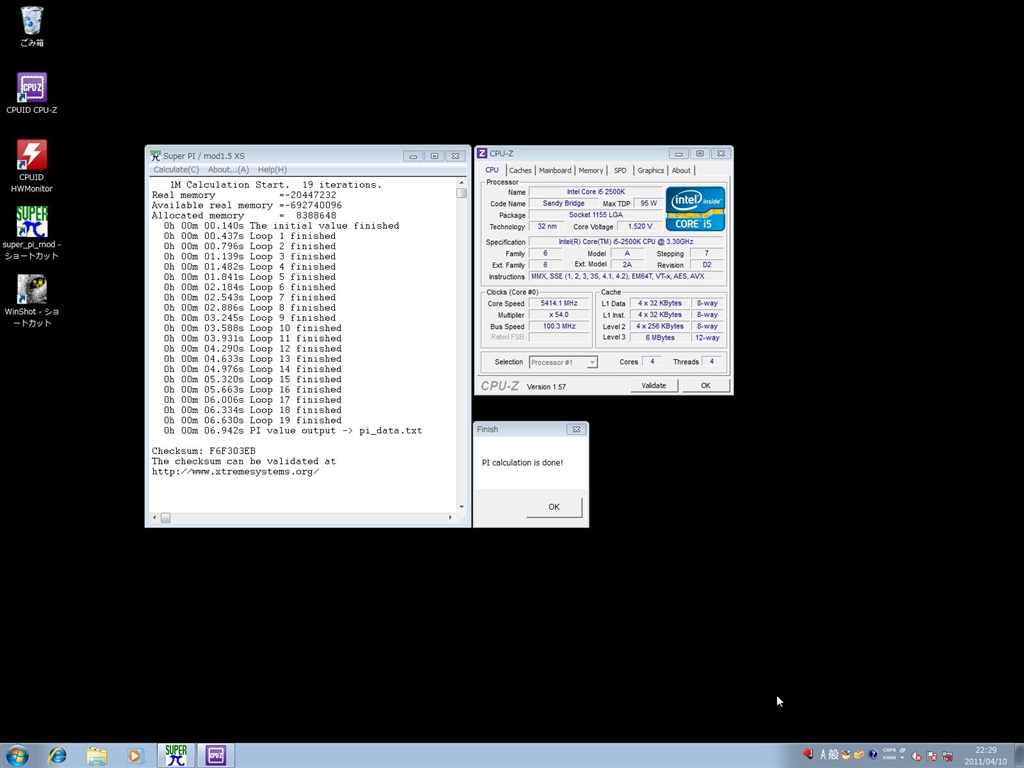This screenshot has width=1024, height=768.
Task: Click Super PI vertical scrollbar thumb
Action: click(x=462, y=193)
